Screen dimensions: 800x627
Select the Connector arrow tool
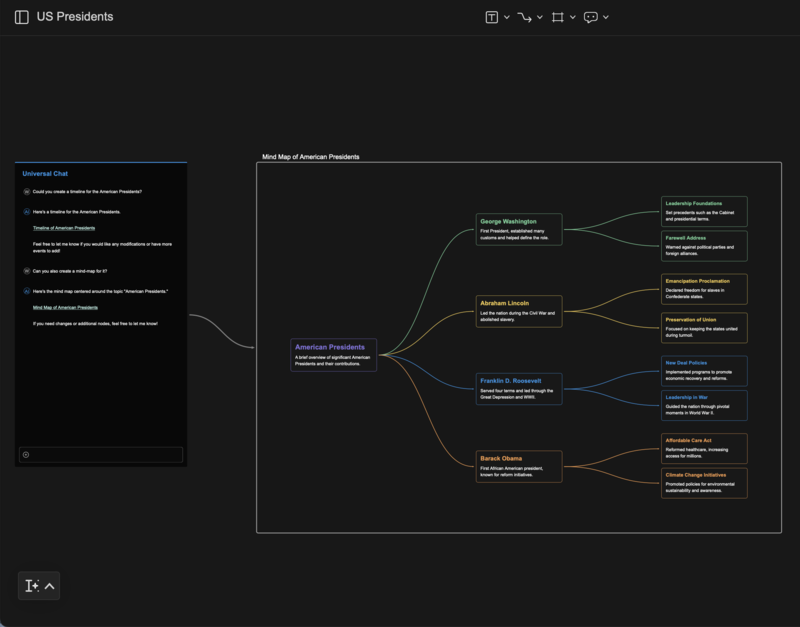[x=525, y=17]
